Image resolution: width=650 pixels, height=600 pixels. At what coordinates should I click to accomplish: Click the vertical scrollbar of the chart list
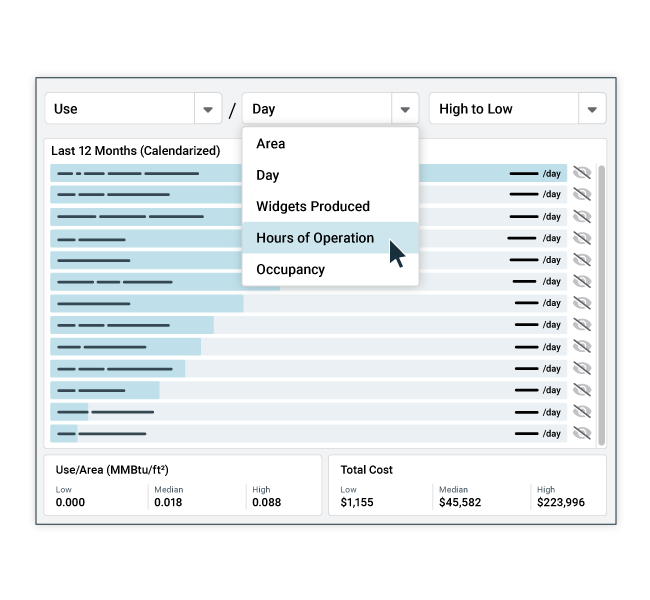pyautogui.click(x=601, y=300)
